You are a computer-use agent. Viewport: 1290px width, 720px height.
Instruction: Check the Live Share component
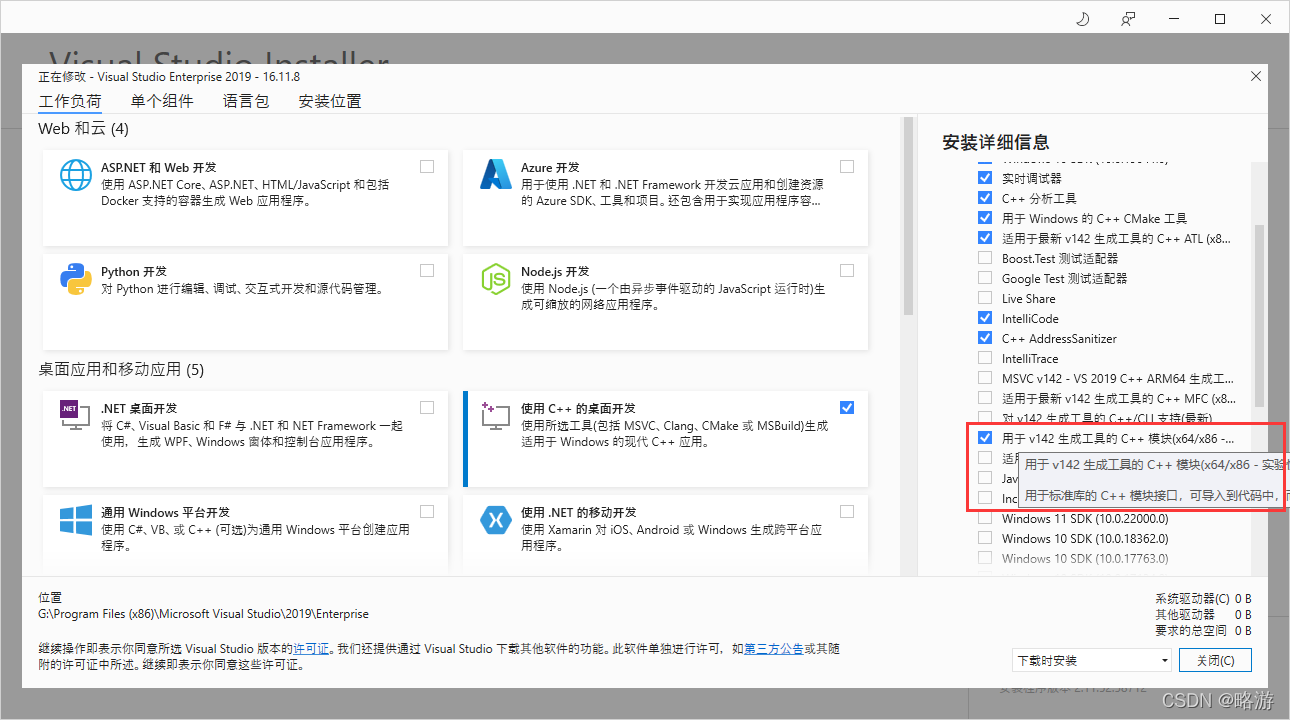[985, 298]
